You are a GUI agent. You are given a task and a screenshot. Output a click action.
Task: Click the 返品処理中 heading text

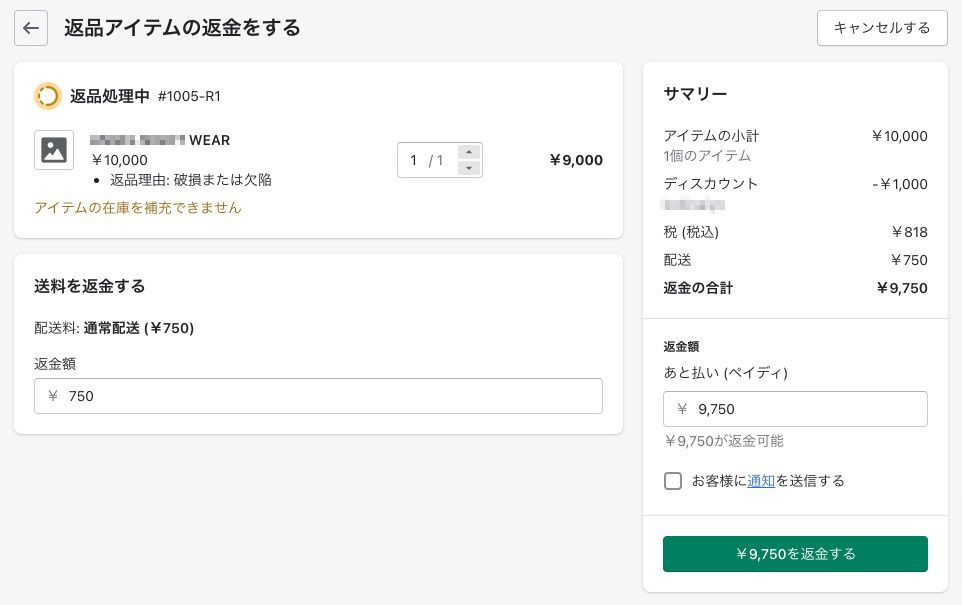pyautogui.click(x=110, y=96)
